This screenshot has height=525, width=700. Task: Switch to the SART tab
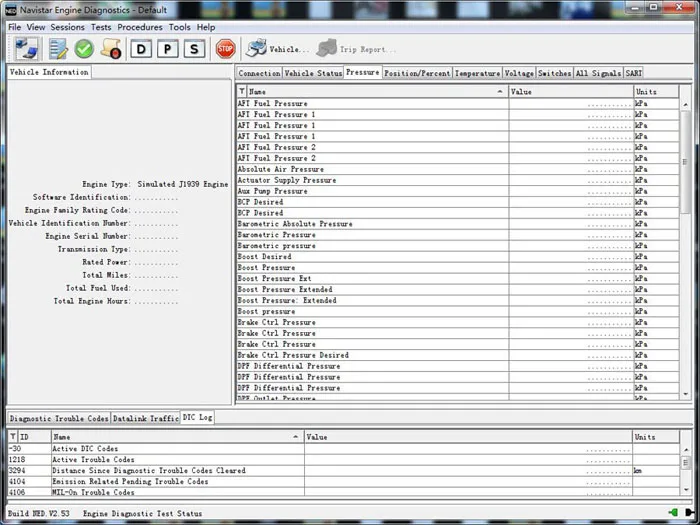click(x=633, y=73)
